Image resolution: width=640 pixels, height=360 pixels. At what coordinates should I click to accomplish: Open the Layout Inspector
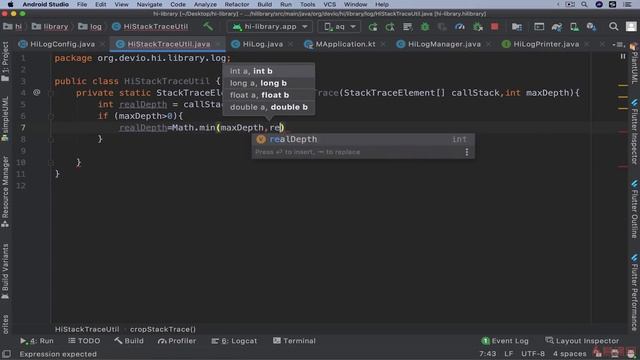pyautogui.click(x=582, y=341)
